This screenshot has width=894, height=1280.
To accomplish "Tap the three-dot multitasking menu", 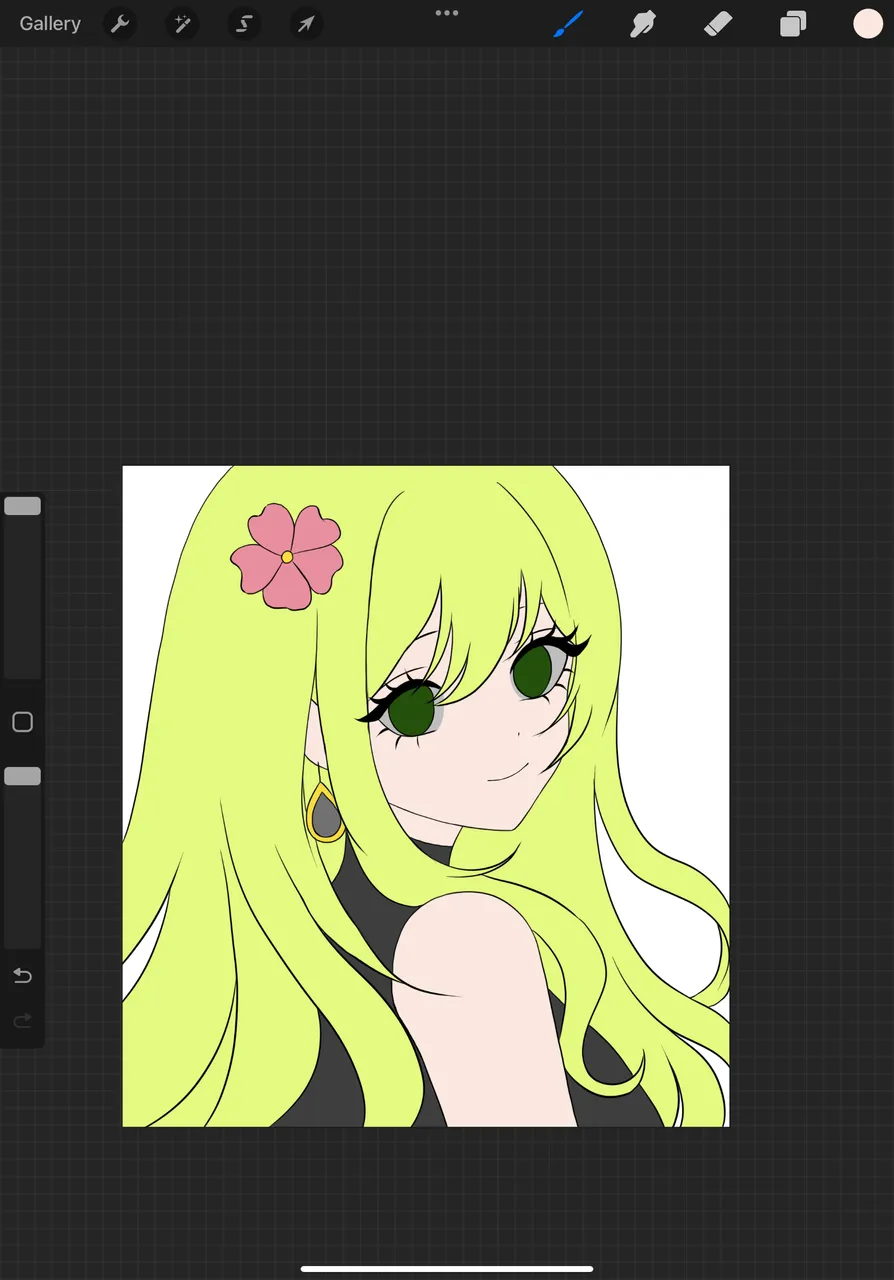I will click(447, 13).
